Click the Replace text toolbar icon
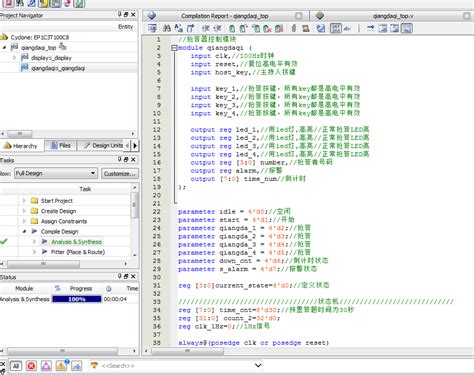Viewport: 474px width, 375px height. tap(178, 28)
